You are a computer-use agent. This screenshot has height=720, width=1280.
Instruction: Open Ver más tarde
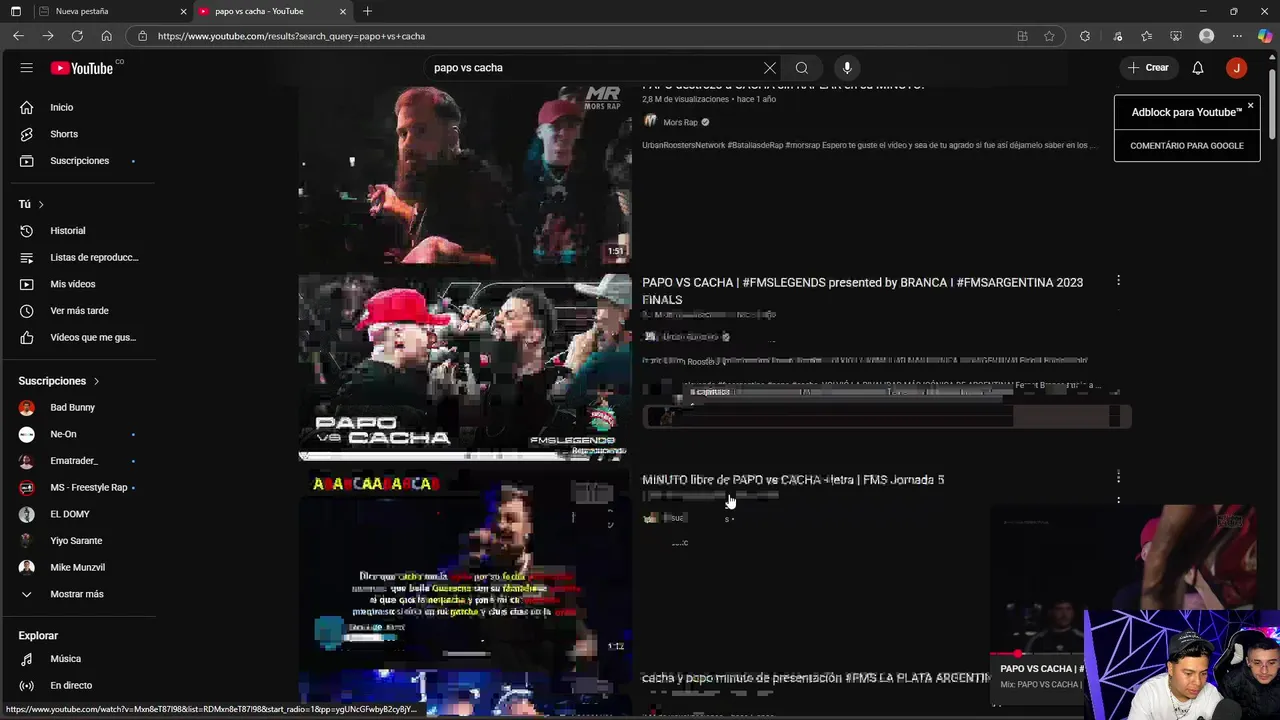point(78,311)
